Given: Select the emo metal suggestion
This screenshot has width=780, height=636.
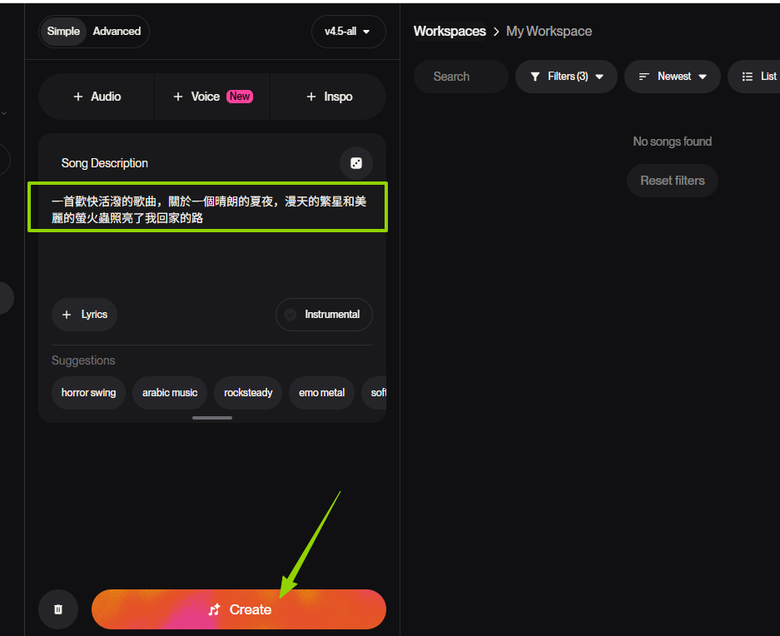Looking at the screenshot, I should 321,393.
